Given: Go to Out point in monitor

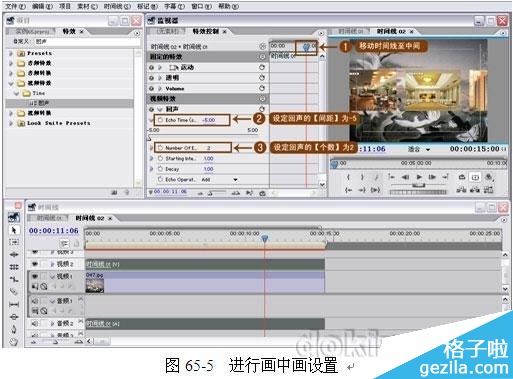Looking at the screenshot, I should (x=362, y=190).
